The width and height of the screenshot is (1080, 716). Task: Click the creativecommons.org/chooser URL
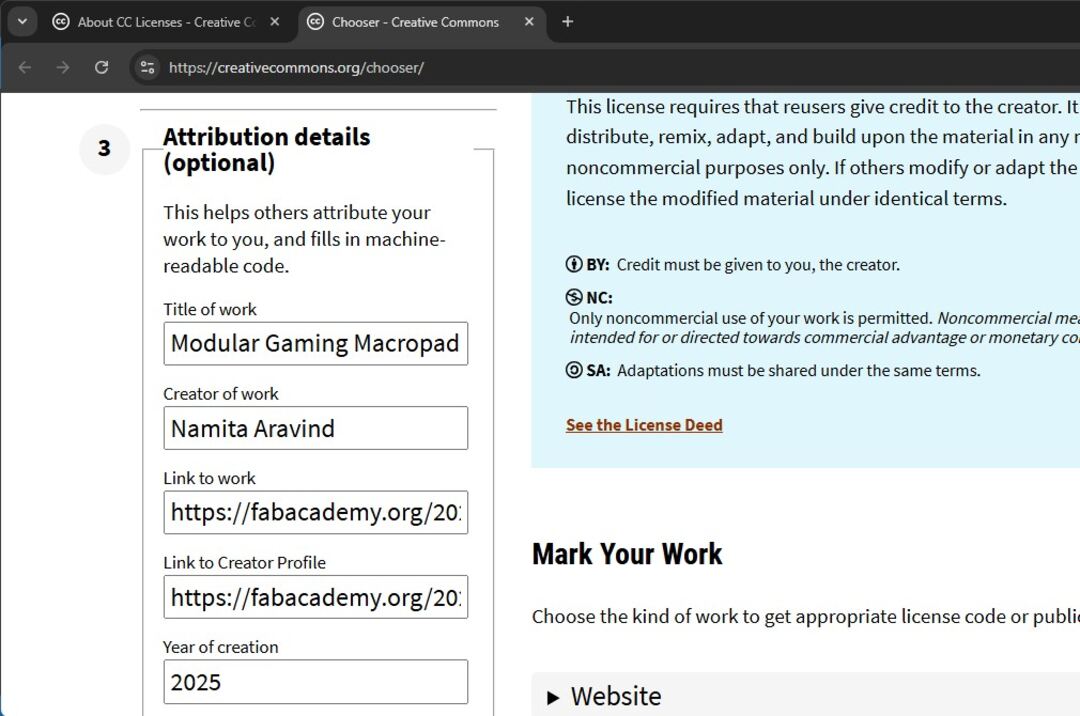point(296,67)
